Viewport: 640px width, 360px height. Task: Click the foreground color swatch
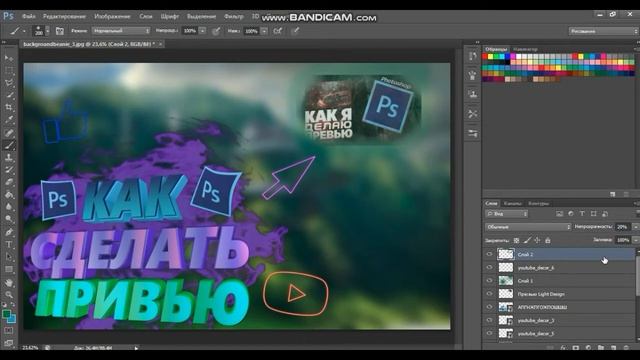pyautogui.click(x=6, y=314)
